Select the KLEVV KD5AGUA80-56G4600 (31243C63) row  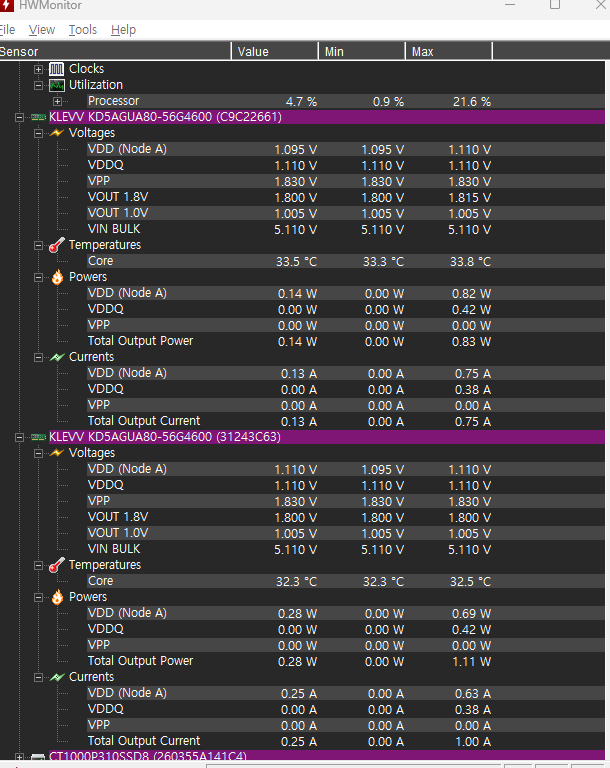(x=327, y=437)
